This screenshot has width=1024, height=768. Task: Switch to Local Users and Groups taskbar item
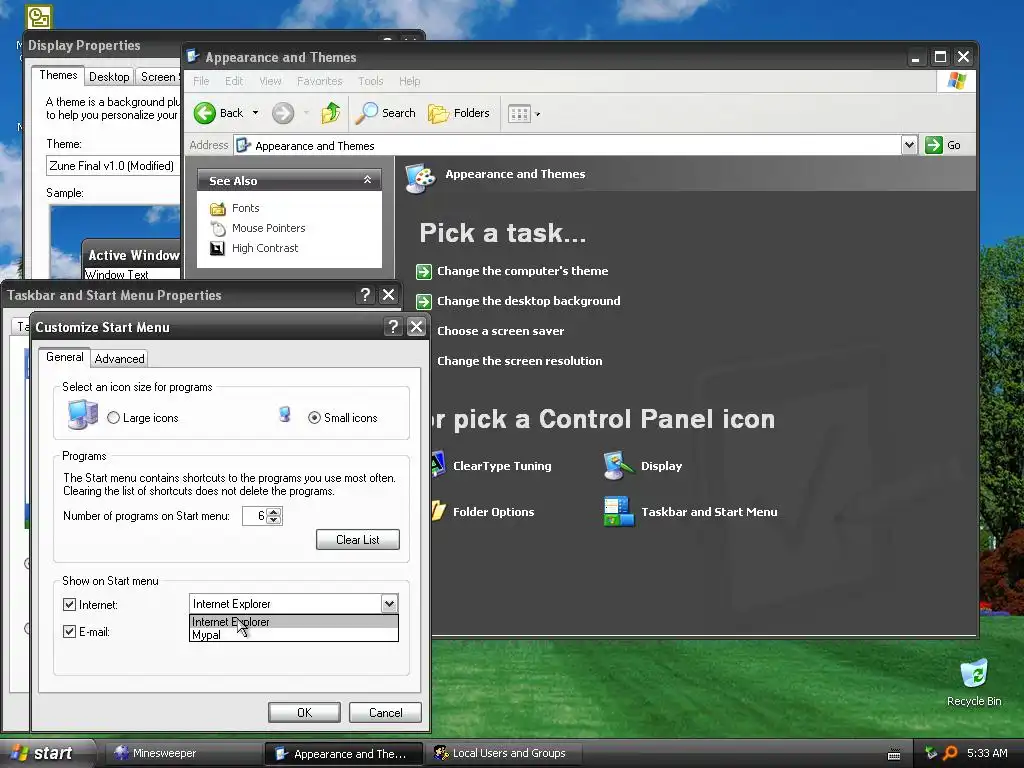tap(503, 753)
